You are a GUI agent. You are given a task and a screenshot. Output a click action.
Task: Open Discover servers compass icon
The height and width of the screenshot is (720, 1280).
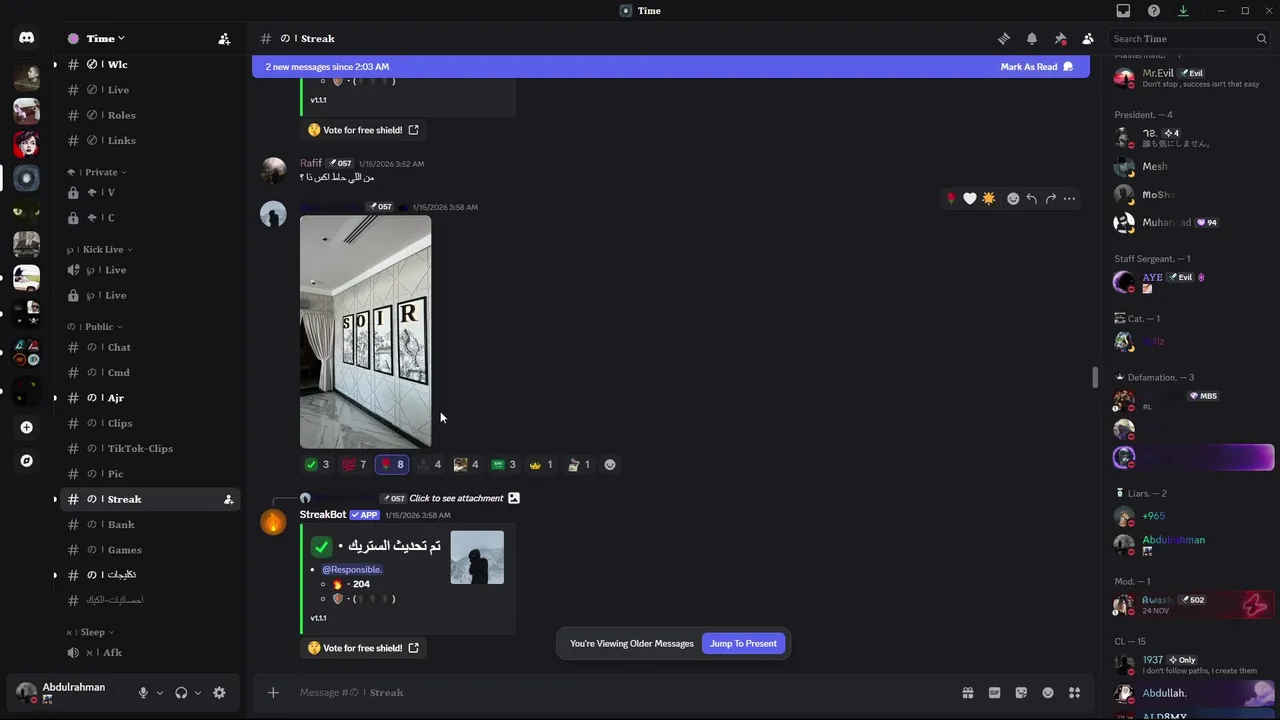[x=27, y=461]
